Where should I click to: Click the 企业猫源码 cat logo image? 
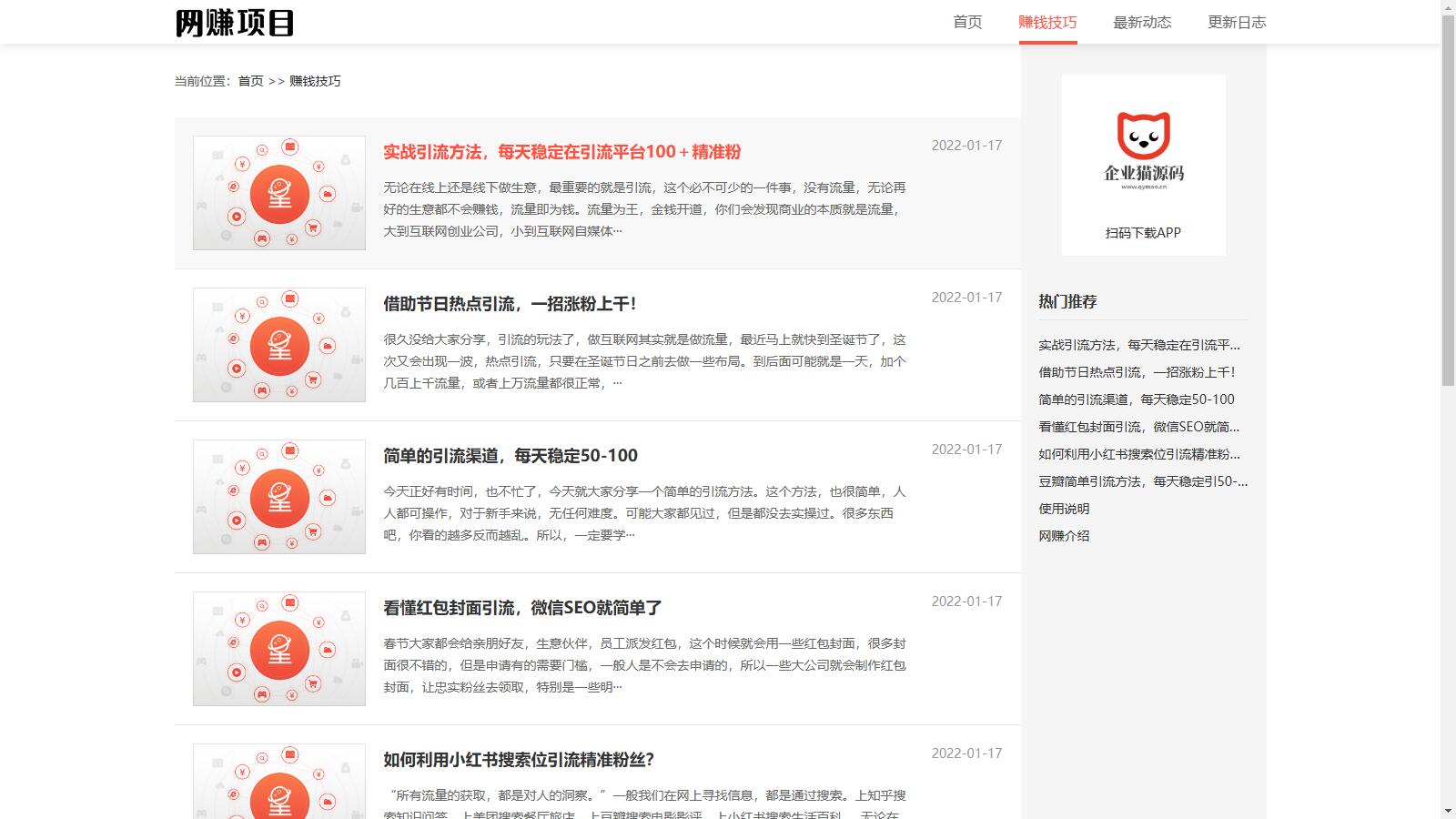[1143, 150]
